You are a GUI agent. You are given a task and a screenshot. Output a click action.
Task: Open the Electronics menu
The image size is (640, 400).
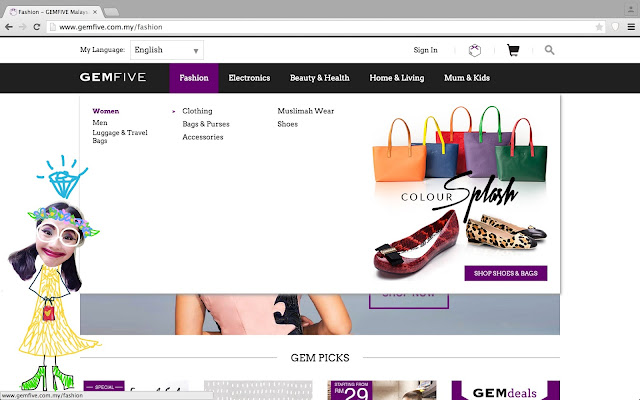coord(249,78)
